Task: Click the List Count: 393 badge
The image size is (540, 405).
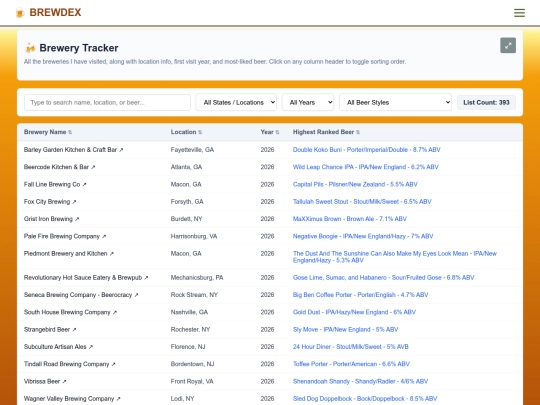Action: pos(486,102)
